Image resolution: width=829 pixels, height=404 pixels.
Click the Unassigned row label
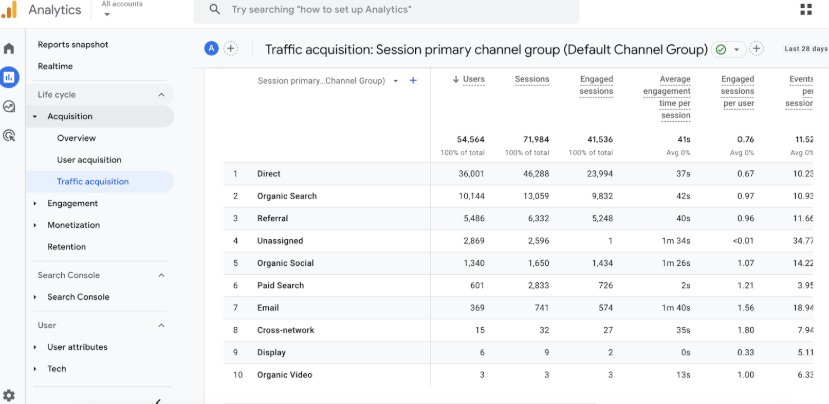[280, 241]
